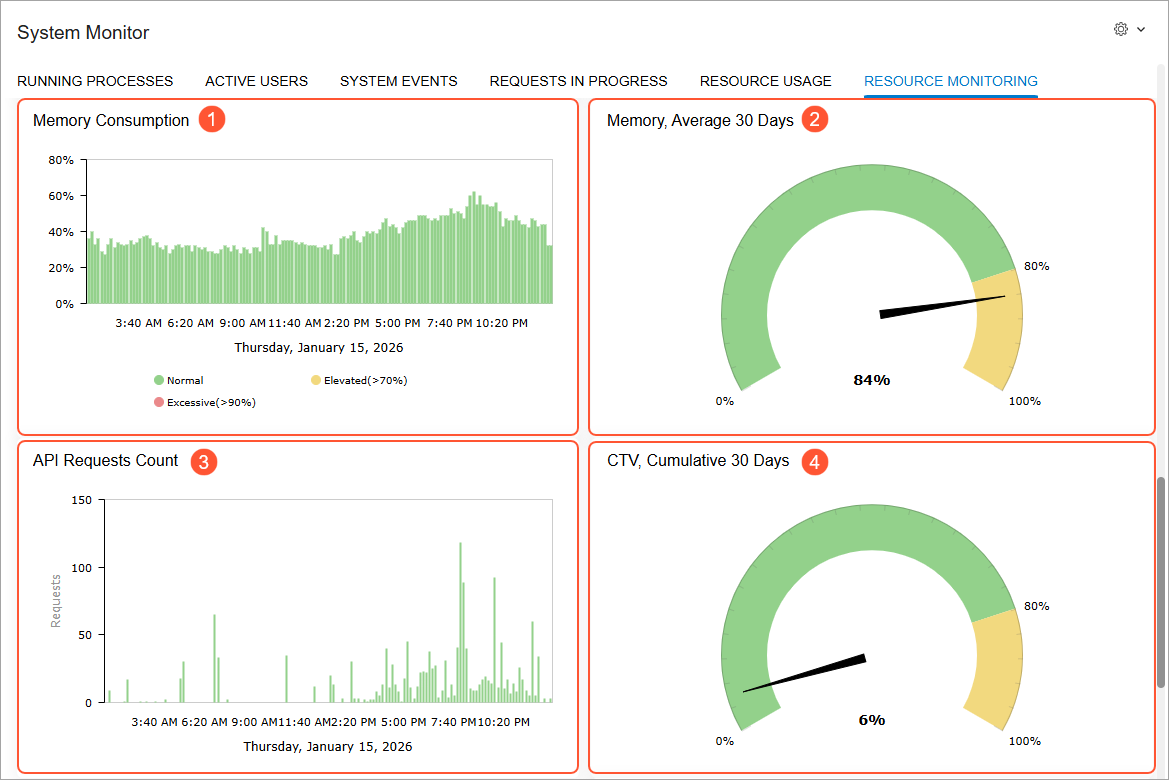Toggle the Excessive(>90%) legend entry
This screenshot has height=780, width=1169.
click(205, 403)
